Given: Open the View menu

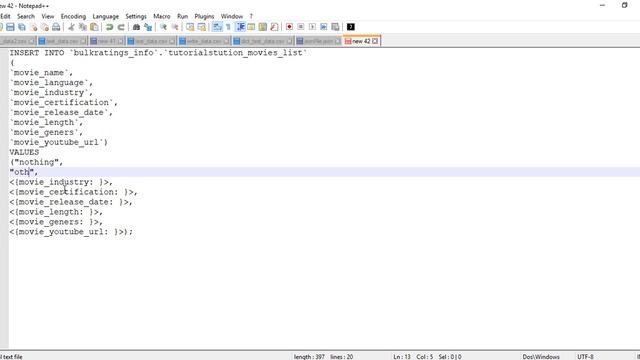Looking at the screenshot, I should tap(48, 16).
